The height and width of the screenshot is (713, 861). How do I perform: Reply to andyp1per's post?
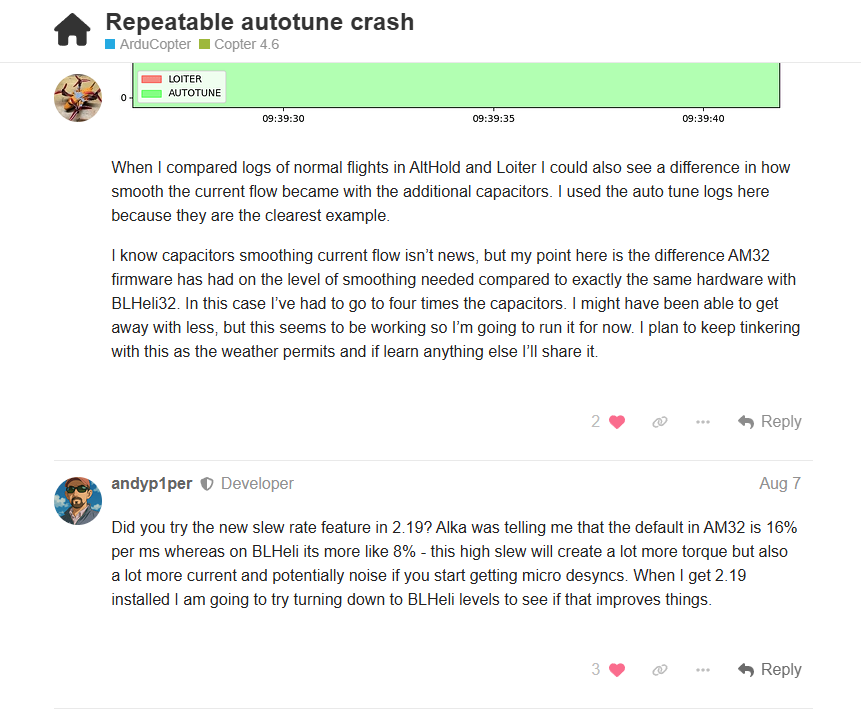[770, 670]
